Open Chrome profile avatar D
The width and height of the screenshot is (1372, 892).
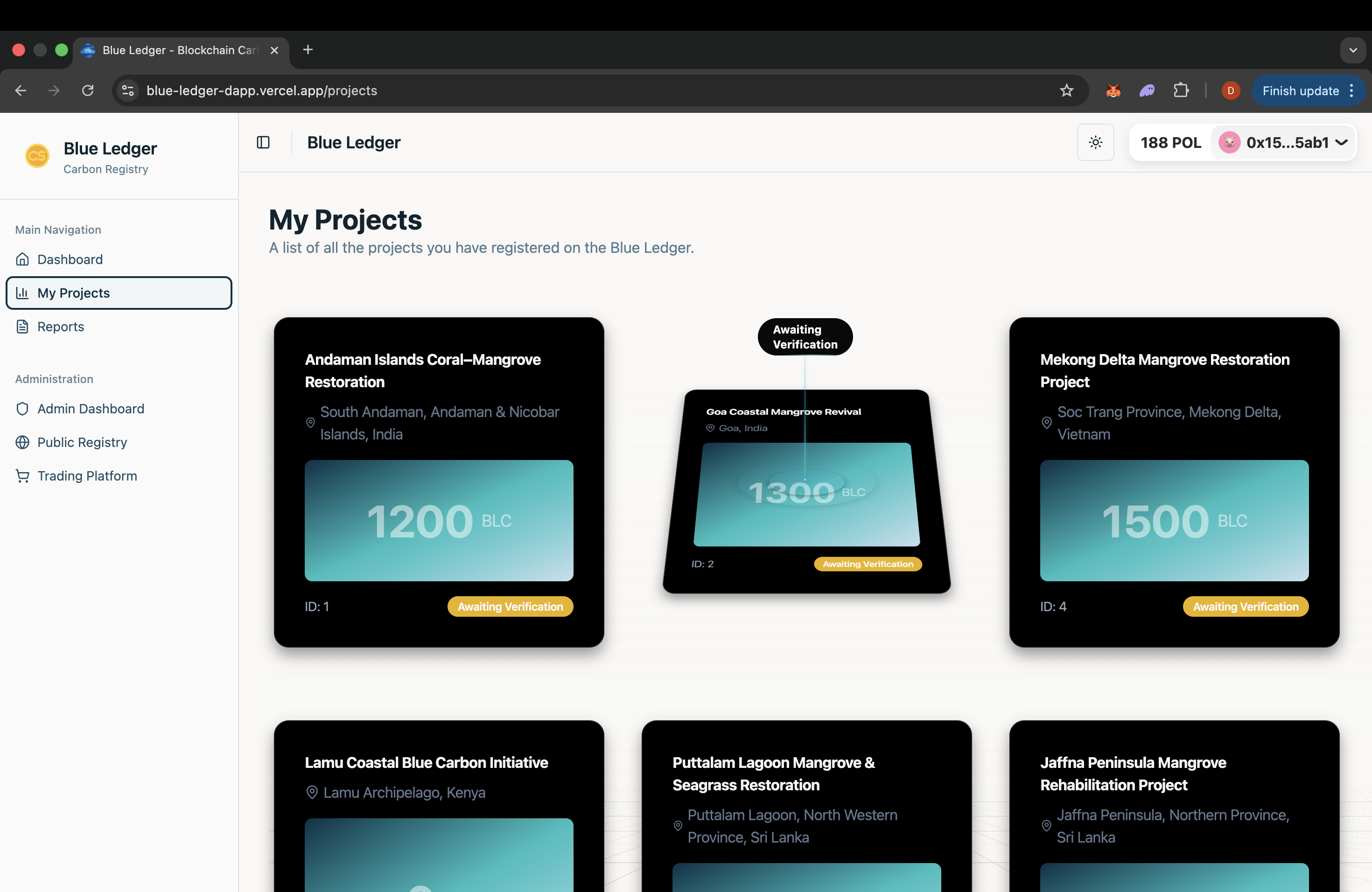[x=1230, y=91]
